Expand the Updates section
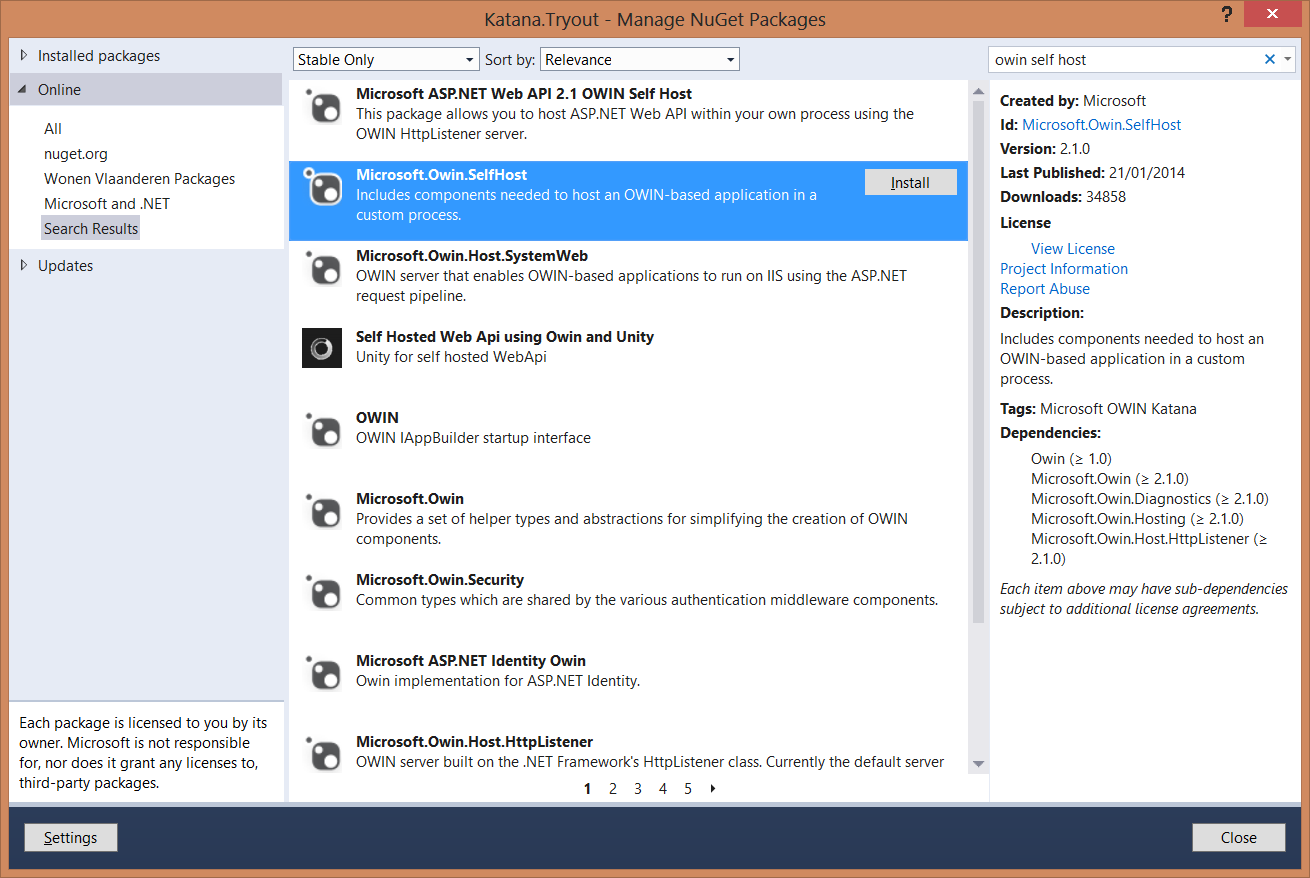 click(23, 265)
